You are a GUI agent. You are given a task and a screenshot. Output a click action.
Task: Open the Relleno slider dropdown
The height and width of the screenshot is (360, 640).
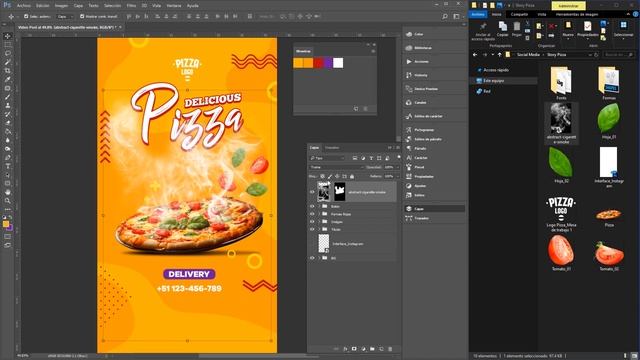click(397, 176)
